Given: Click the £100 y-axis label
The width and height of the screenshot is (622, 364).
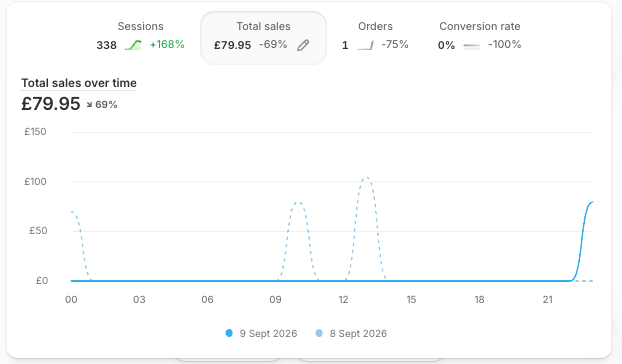Looking at the screenshot, I should pyautogui.click(x=35, y=182).
